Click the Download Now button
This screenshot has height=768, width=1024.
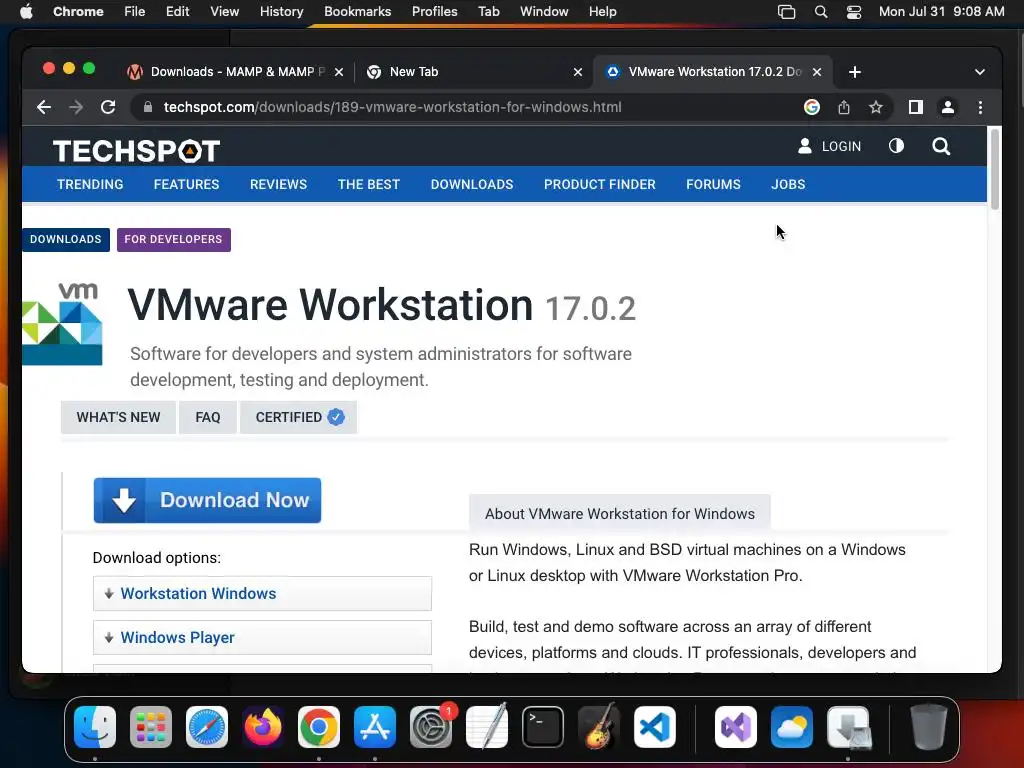[207, 500]
